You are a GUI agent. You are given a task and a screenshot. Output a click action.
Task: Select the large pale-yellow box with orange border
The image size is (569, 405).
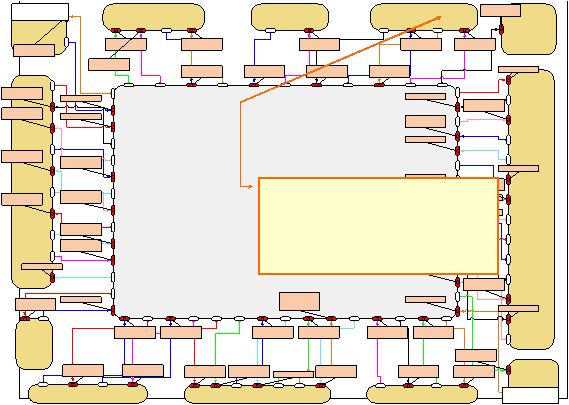378,226
